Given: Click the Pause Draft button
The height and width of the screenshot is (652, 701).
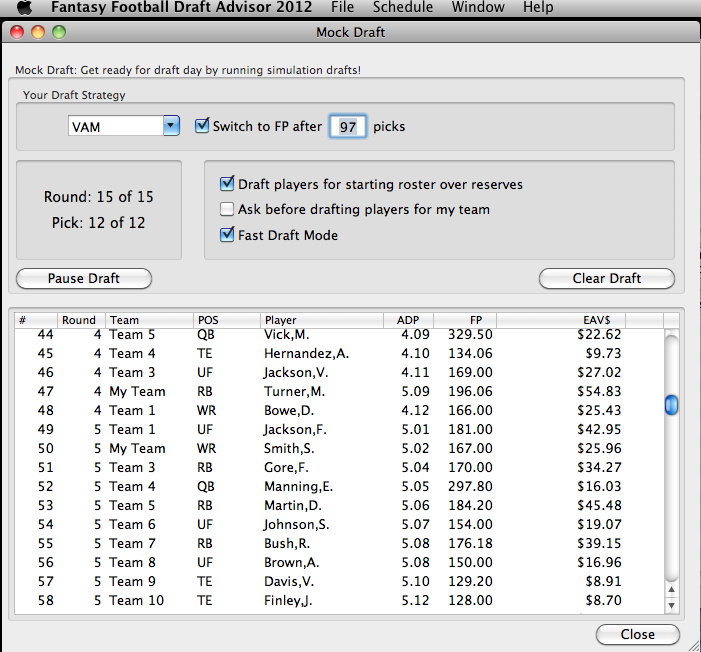Looking at the screenshot, I should 84,279.
